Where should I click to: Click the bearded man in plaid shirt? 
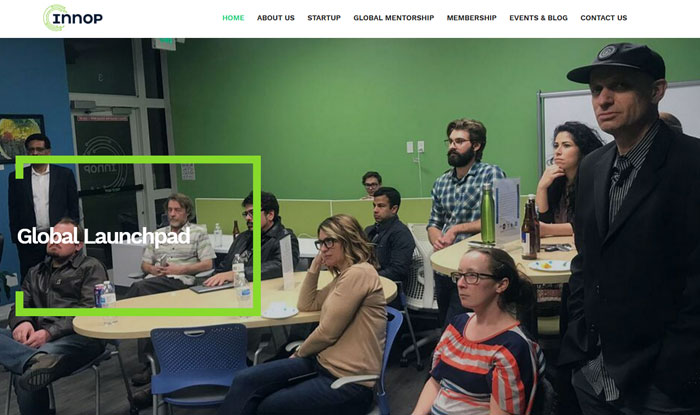pos(462,187)
